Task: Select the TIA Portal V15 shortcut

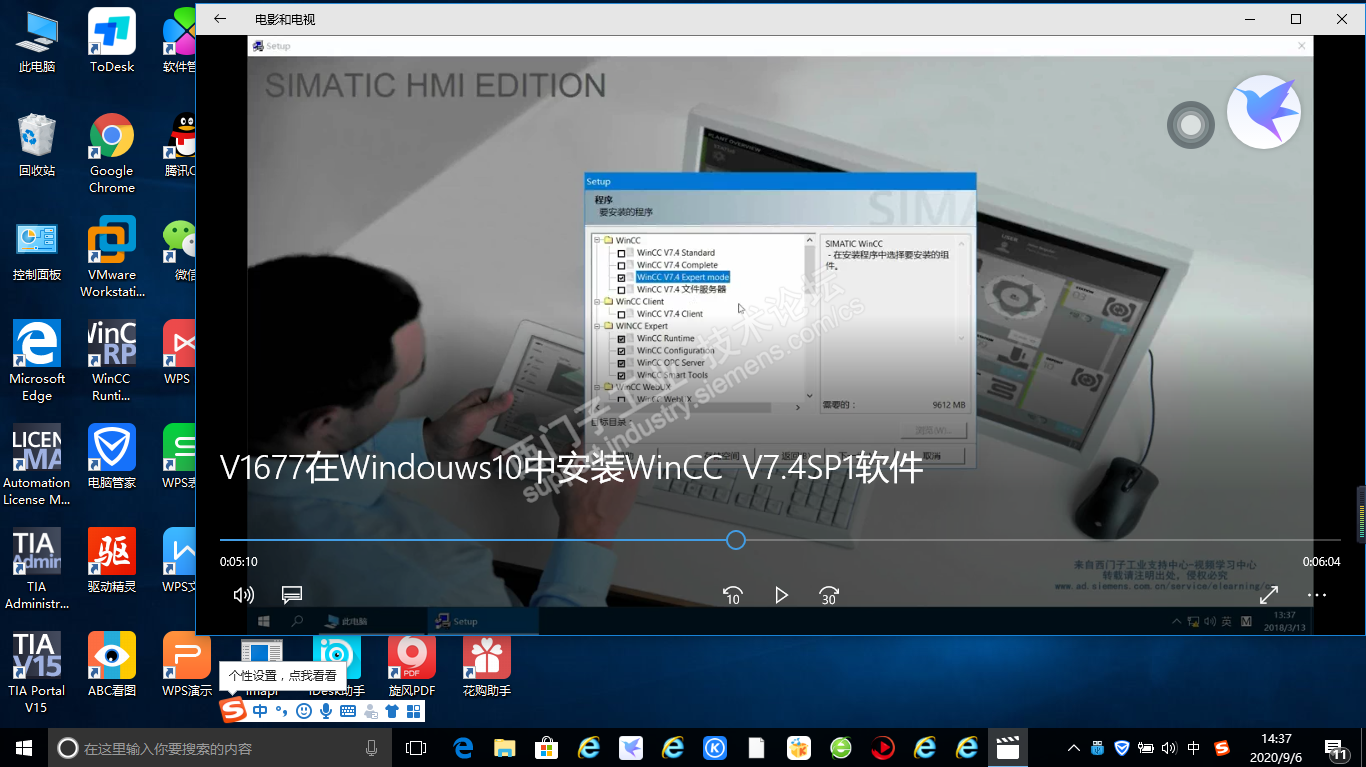Action: click(x=37, y=674)
